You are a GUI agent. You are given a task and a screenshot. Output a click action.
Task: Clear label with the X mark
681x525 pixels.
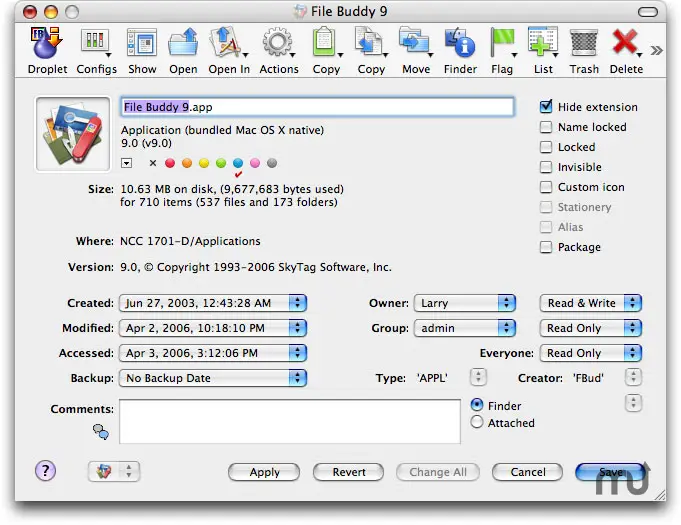(x=152, y=163)
